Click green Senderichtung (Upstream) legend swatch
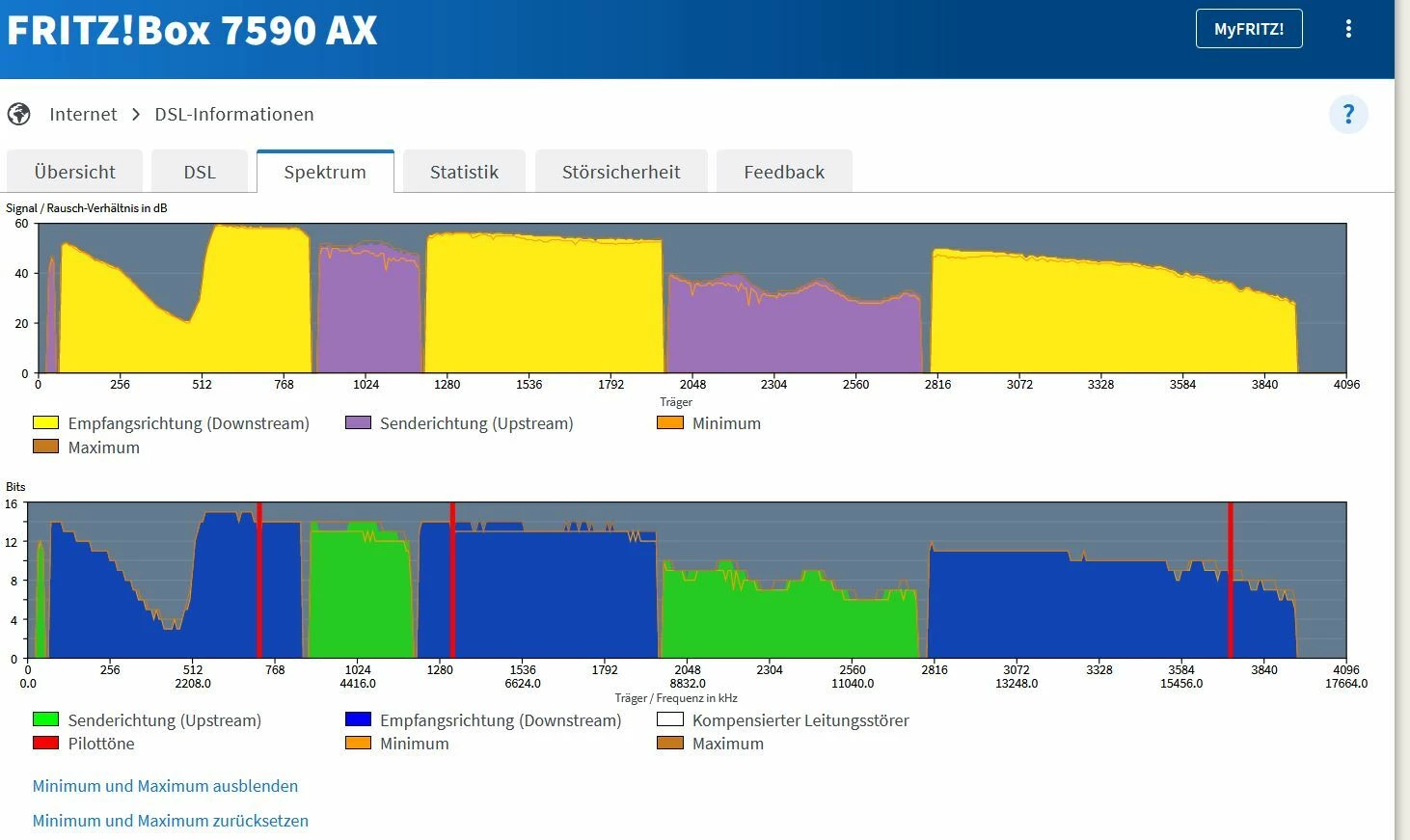Image resolution: width=1410 pixels, height=840 pixels. tap(46, 719)
